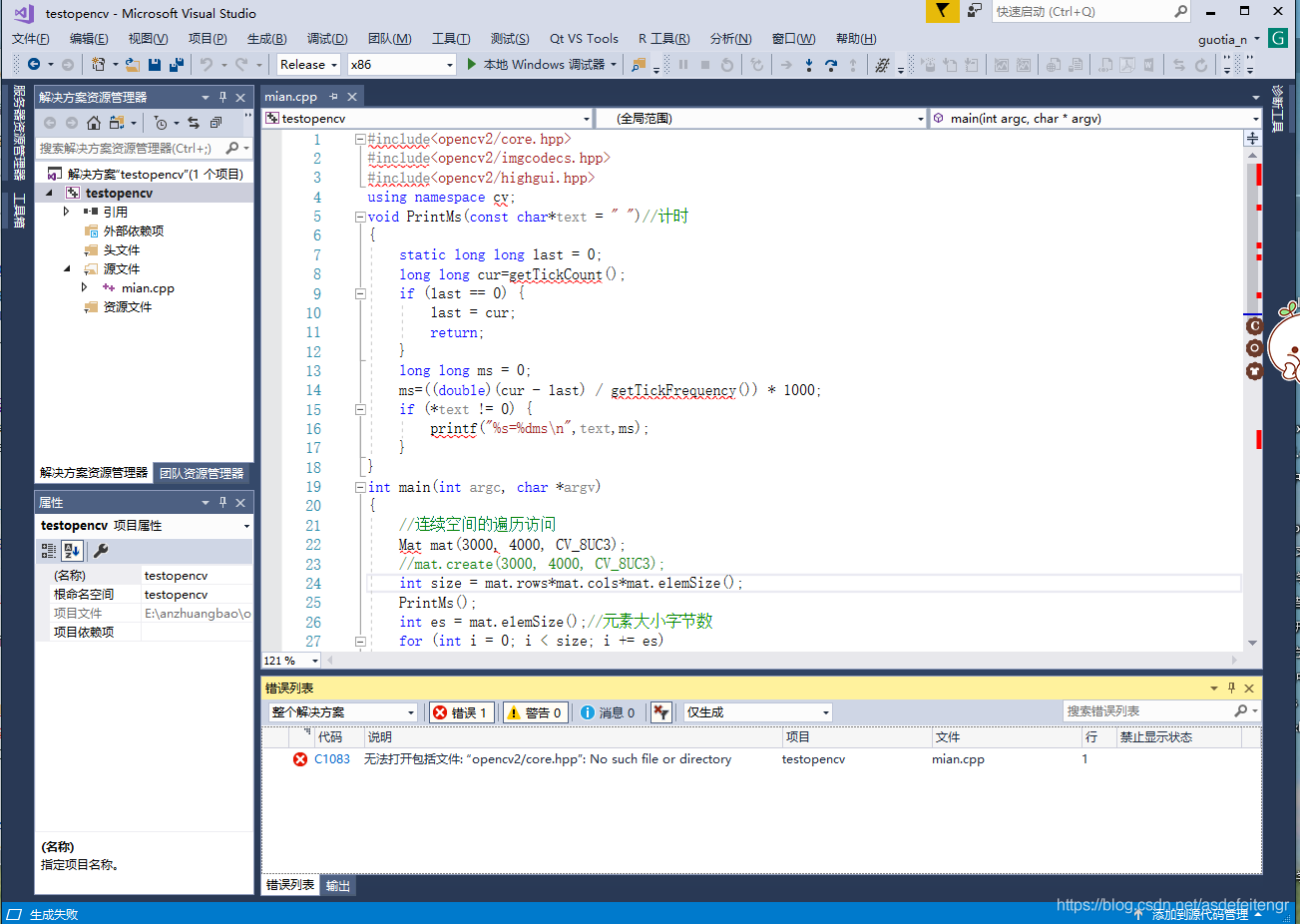Image resolution: width=1300 pixels, height=924 pixels.
Task: Toggle auto-hide pin of Error List
Action: (x=1231, y=688)
